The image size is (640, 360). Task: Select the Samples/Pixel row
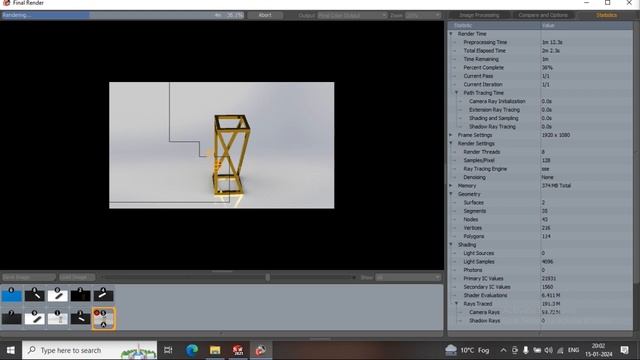[x=540, y=160]
